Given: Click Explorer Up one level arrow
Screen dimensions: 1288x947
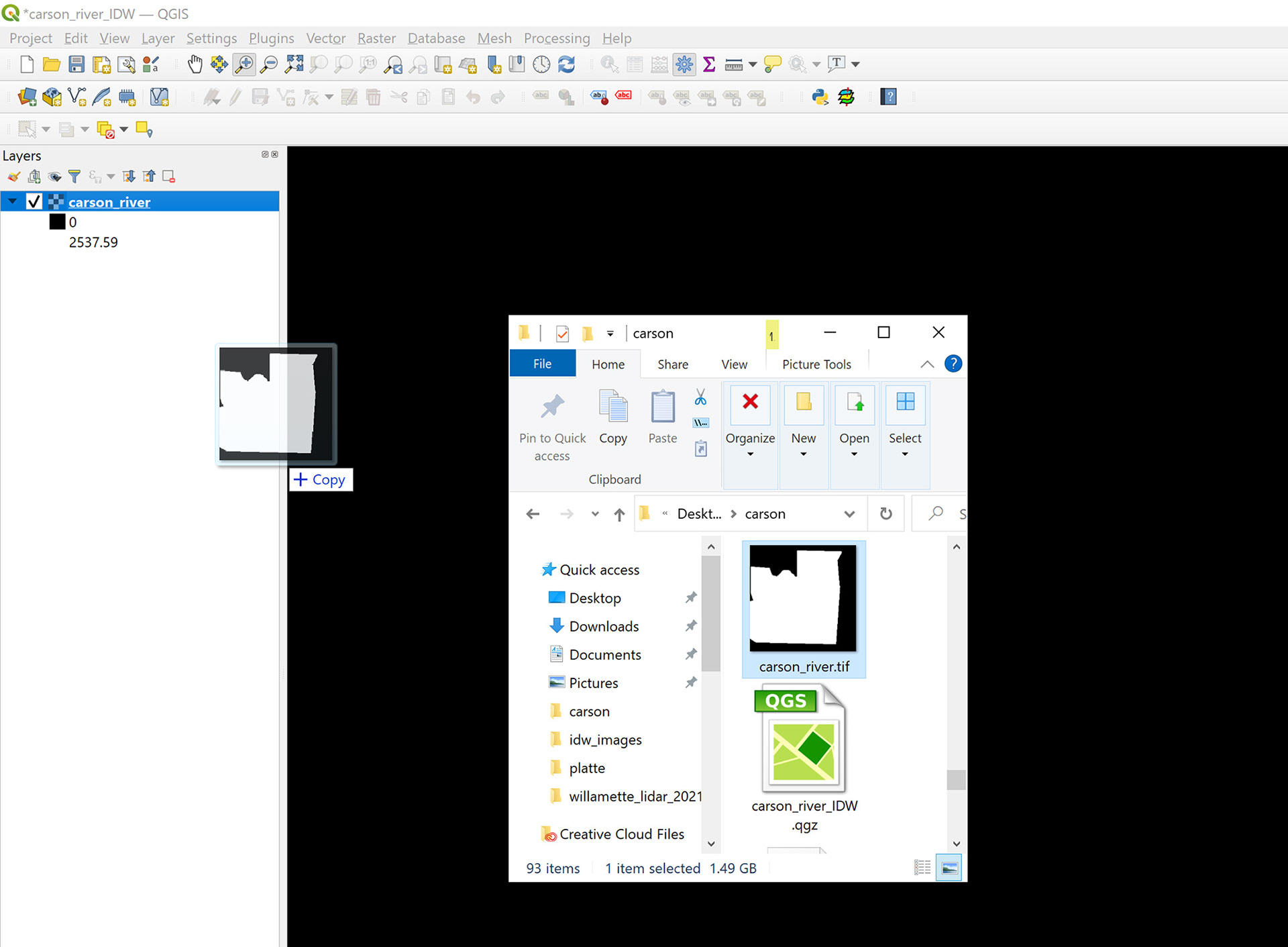Looking at the screenshot, I should tap(619, 514).
